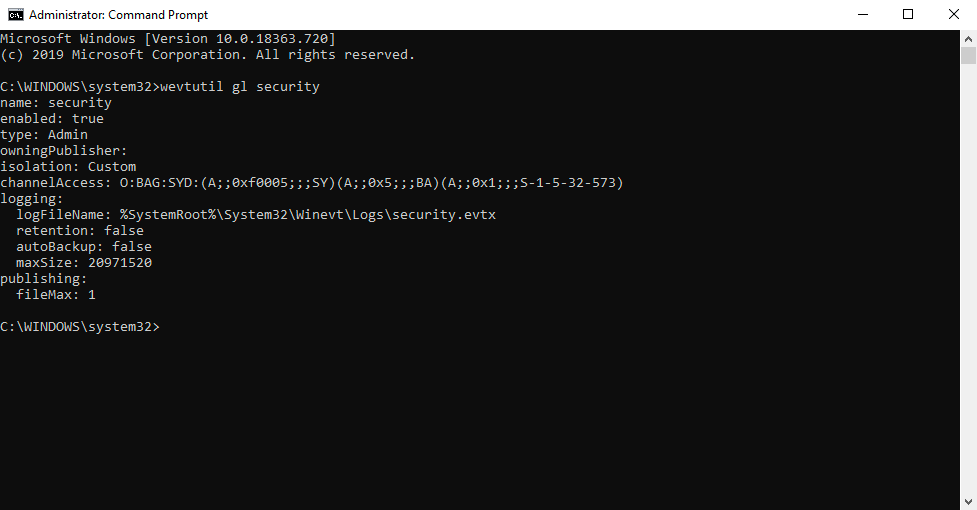
Task: Minimize the Command Prompt window
Action: [862, 14]
